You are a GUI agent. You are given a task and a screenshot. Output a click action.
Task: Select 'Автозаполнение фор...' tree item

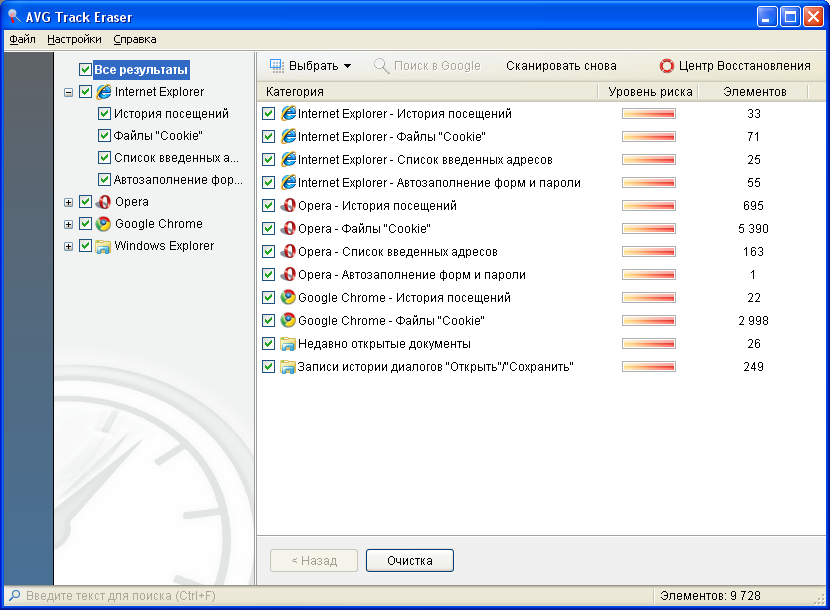[178, 180]
